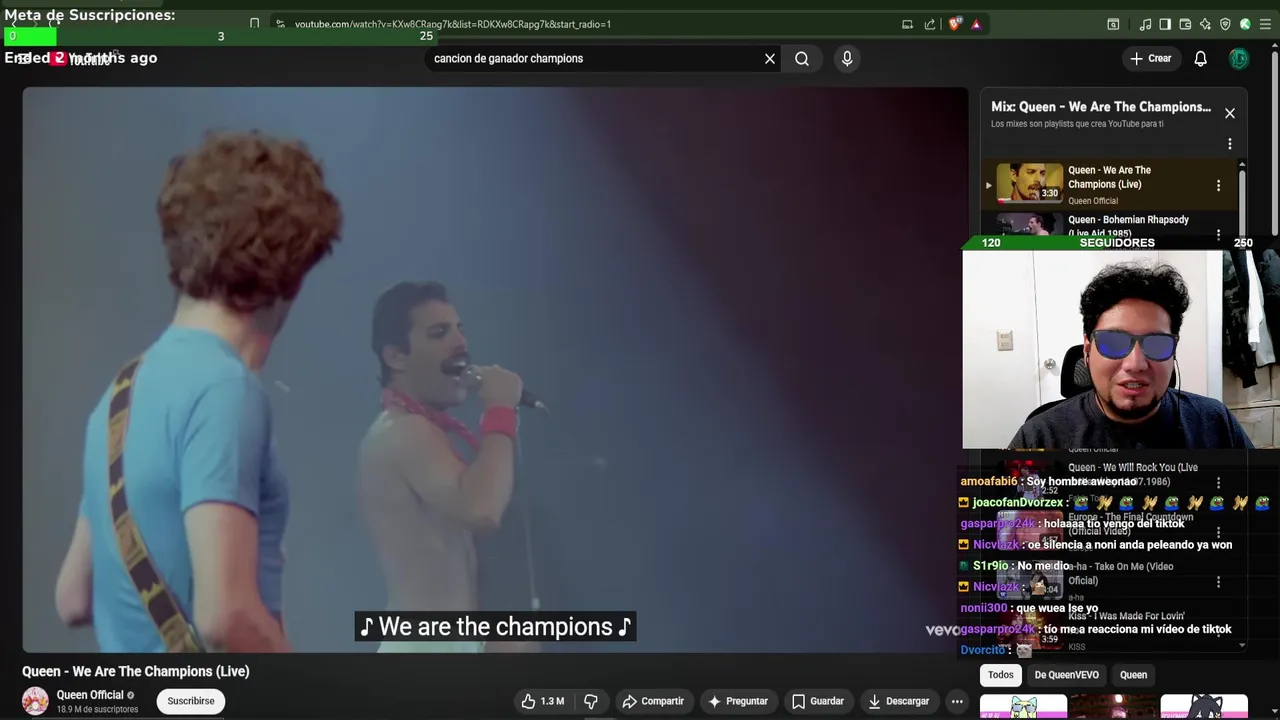
Task: Open options for Bohemian Rhapsody playlist item
Action: pos(1218,234)
